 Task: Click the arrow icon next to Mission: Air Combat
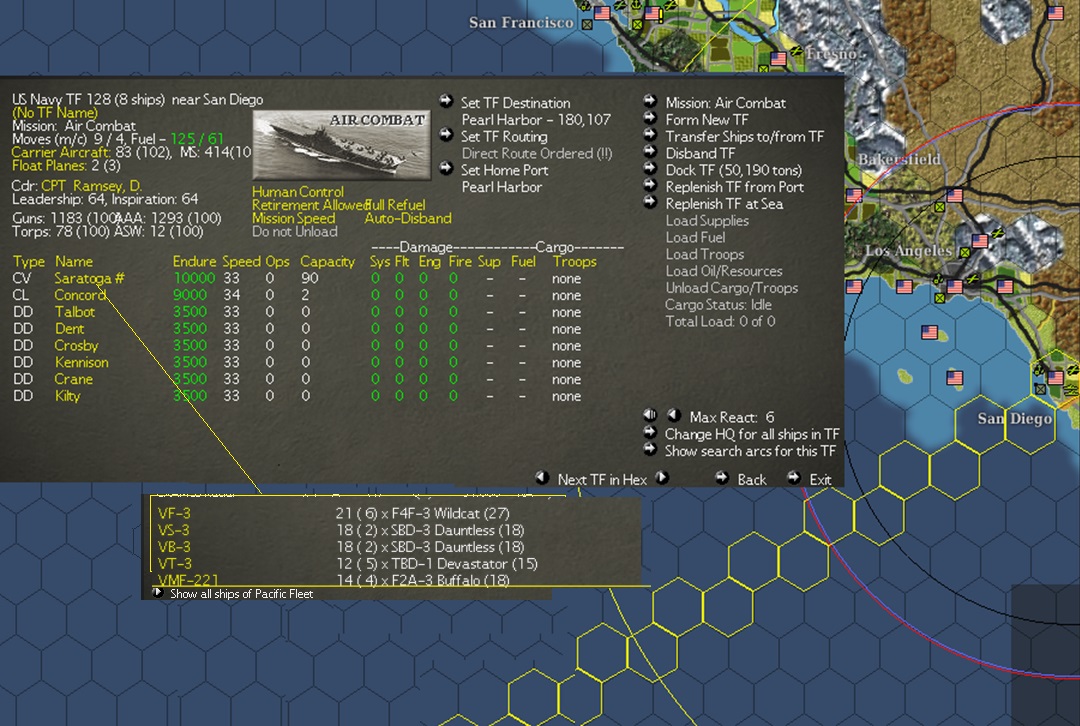[x=650, y=101]
